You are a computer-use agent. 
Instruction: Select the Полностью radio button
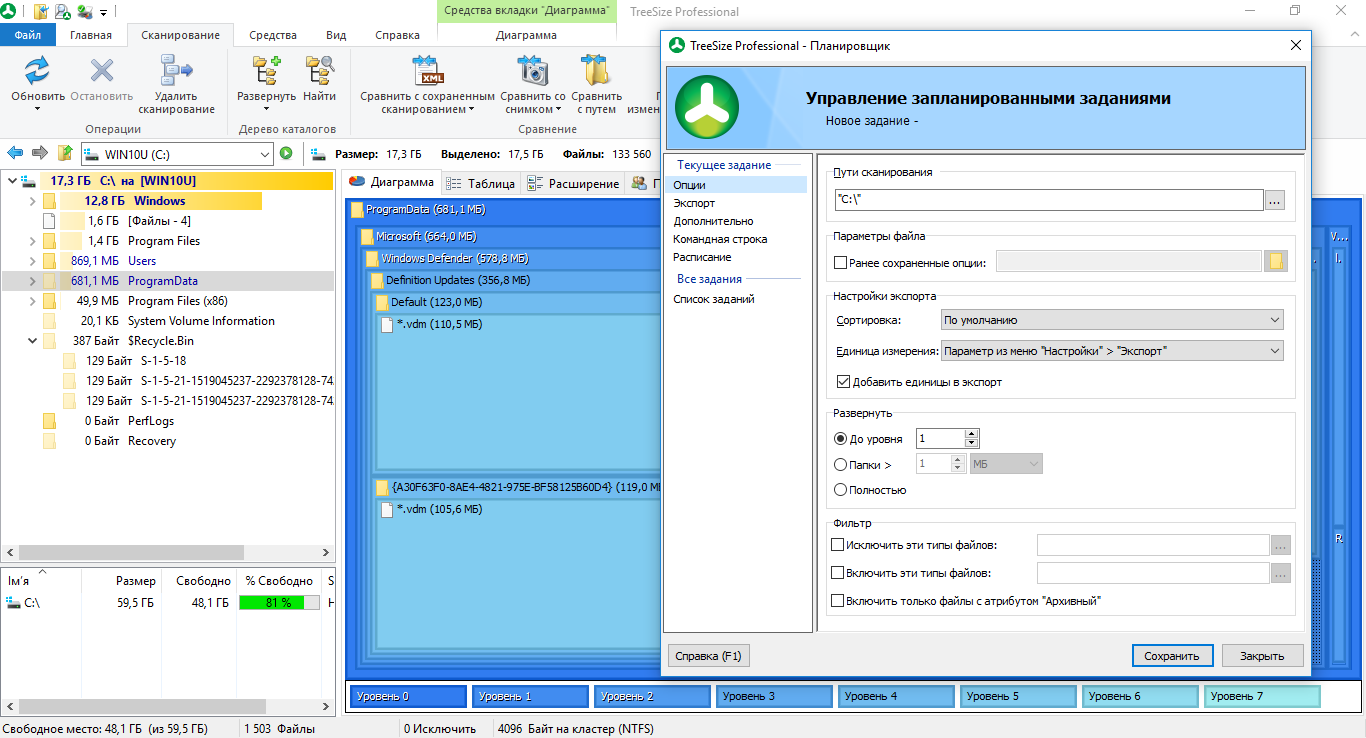[x=840, y=490]
